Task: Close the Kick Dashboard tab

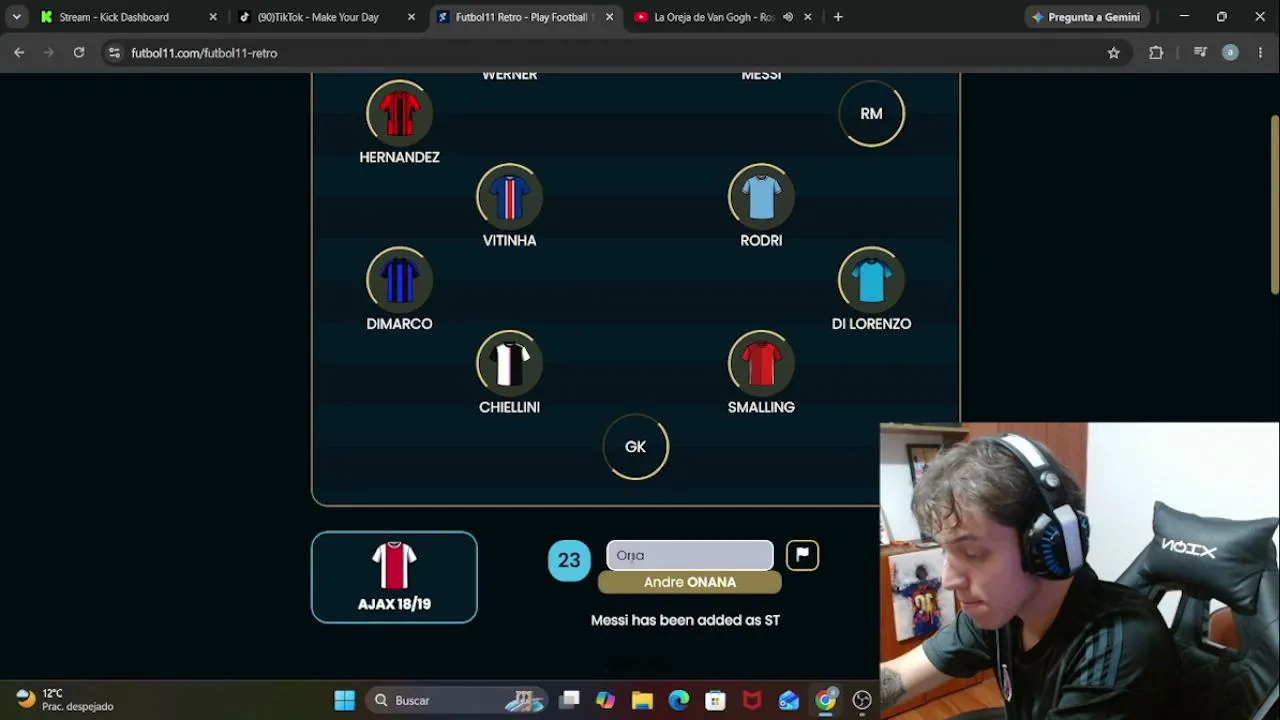Action: 213,17
